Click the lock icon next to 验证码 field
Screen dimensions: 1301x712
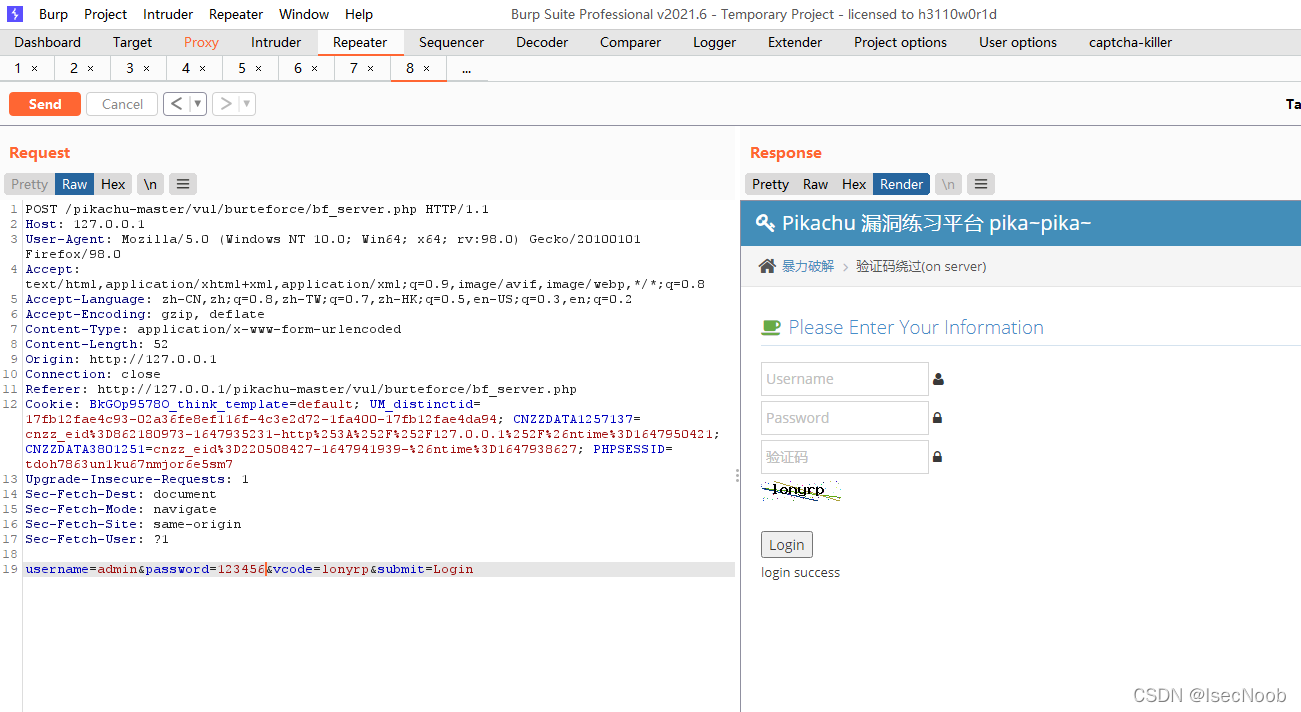[937, 457]
